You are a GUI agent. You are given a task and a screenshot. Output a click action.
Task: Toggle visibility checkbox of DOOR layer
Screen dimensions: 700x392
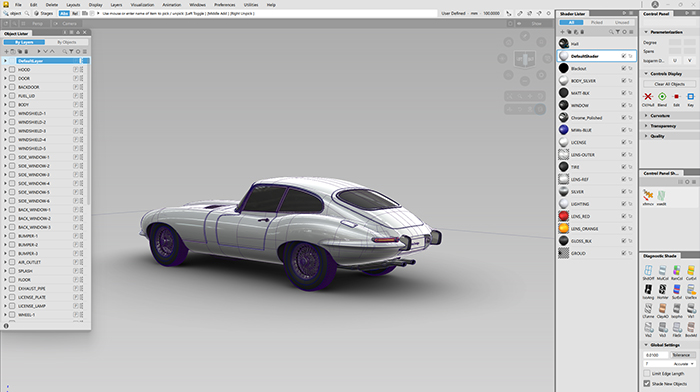(x=12, y=78)
